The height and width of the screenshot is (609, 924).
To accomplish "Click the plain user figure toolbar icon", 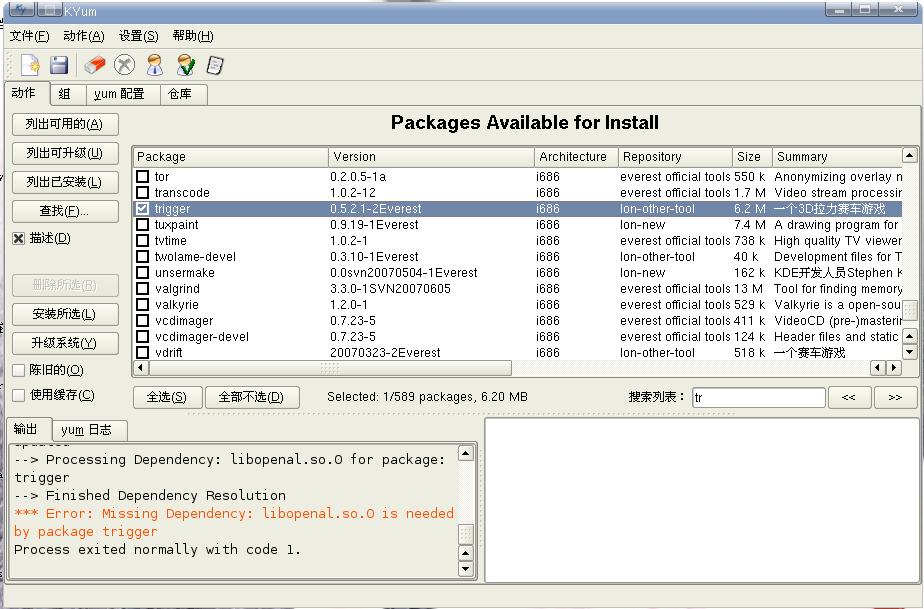I will pyautogui.click(x=155, y=65).
